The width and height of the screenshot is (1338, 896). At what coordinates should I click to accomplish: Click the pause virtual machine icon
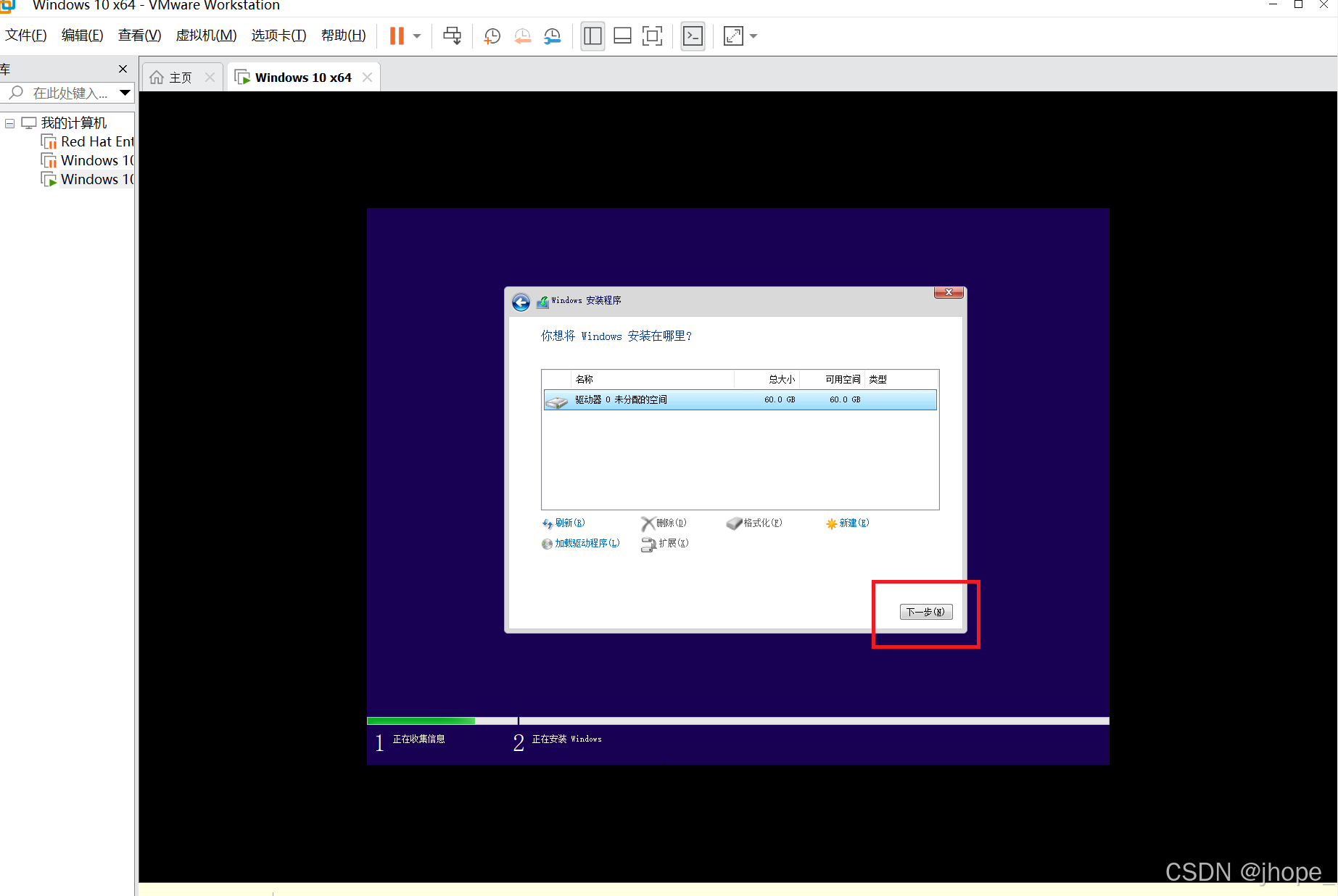[x=397, y=36]
